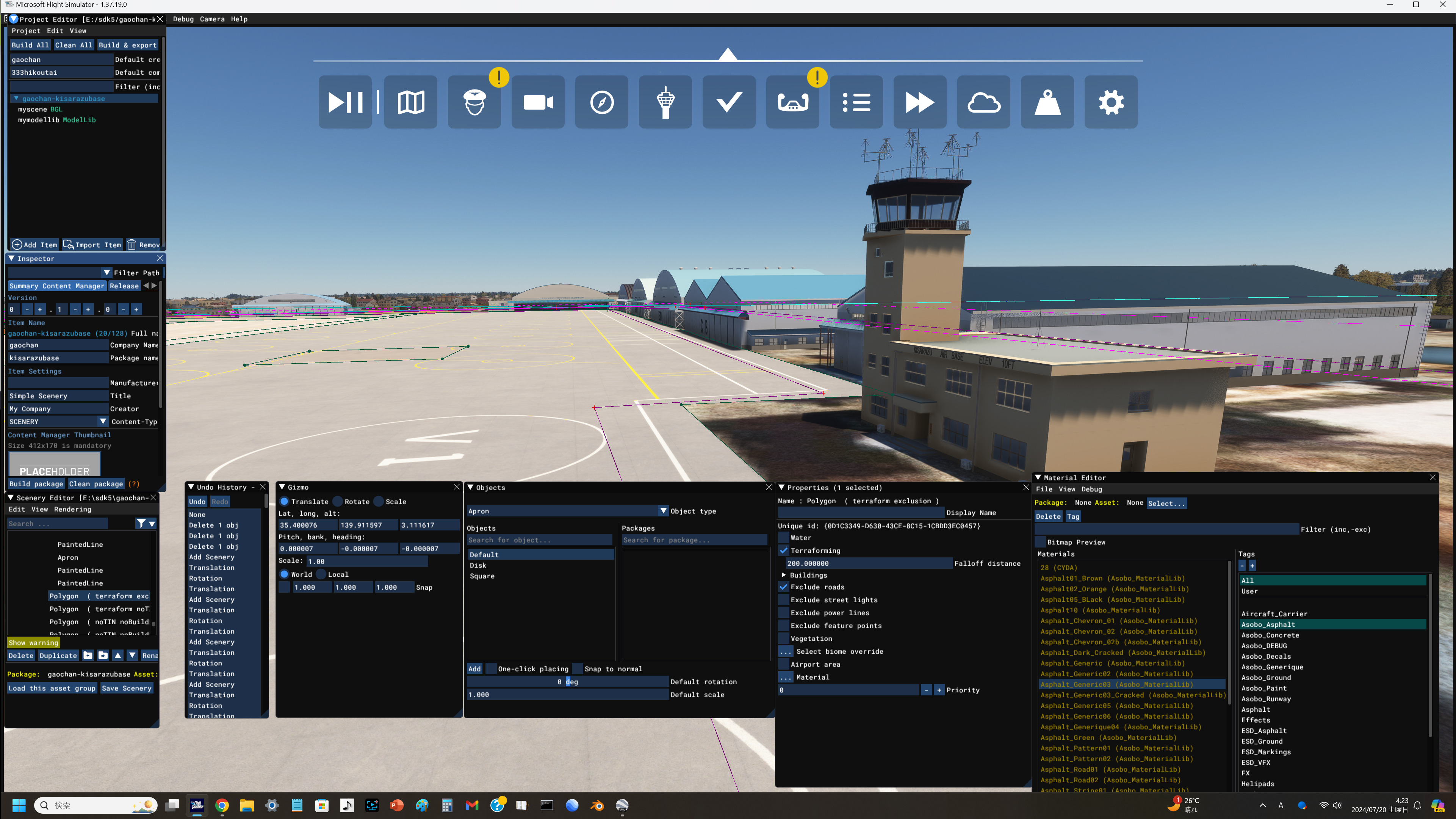Open the Filter Path dropdown arrow in Inspector
The image size is (1456, 819).
coord(107,273)
